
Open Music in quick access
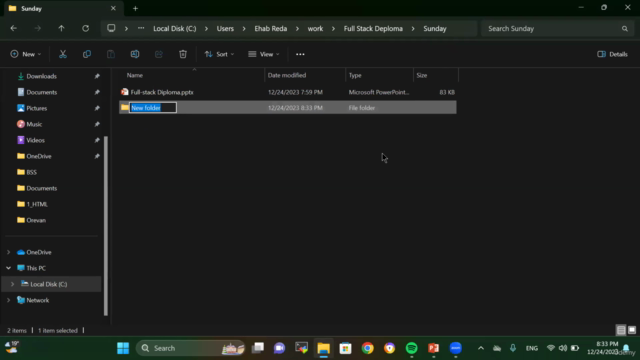tap(34, 124)
